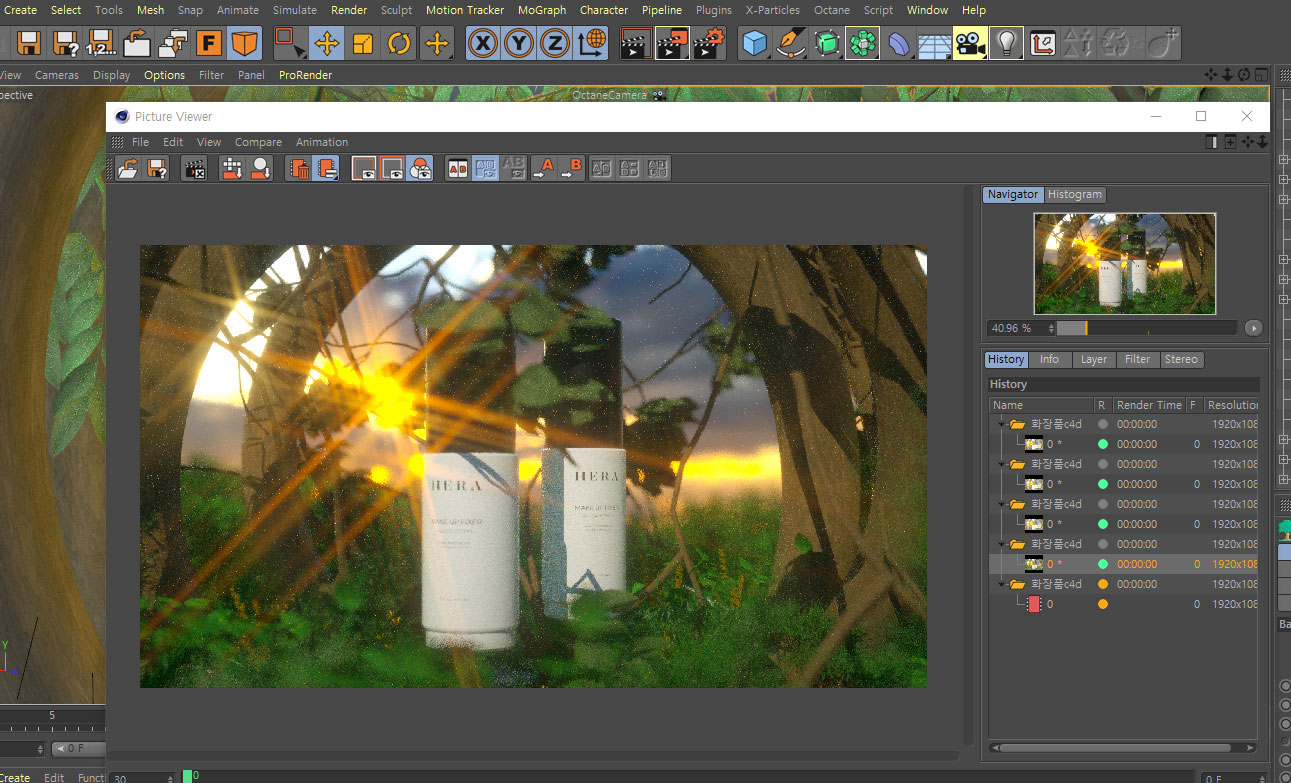Viewport: 1291px width, 783px height.
Task: Click Stop Rendering icon in Picture Viewer
Action: point(194,169)
